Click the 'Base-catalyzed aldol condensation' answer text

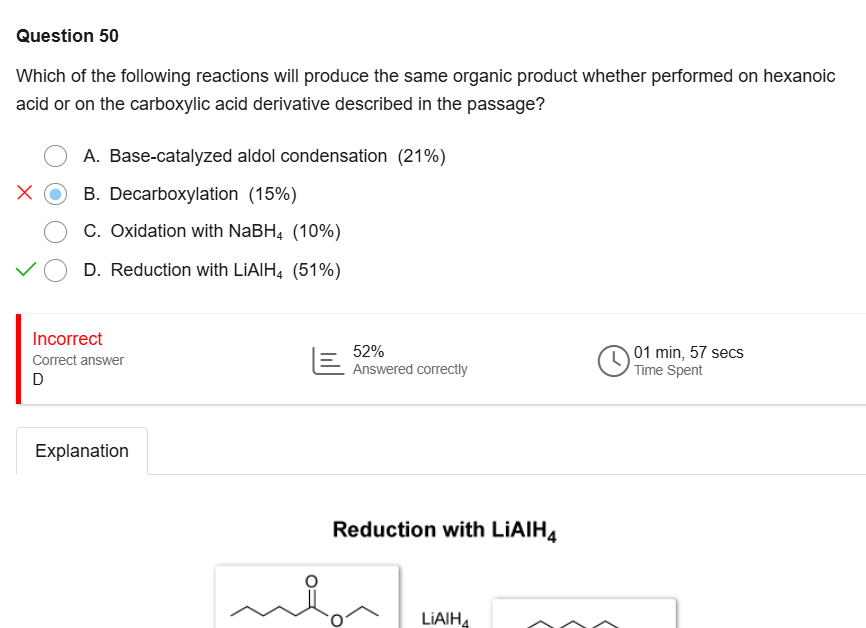(x=247, y=156)
